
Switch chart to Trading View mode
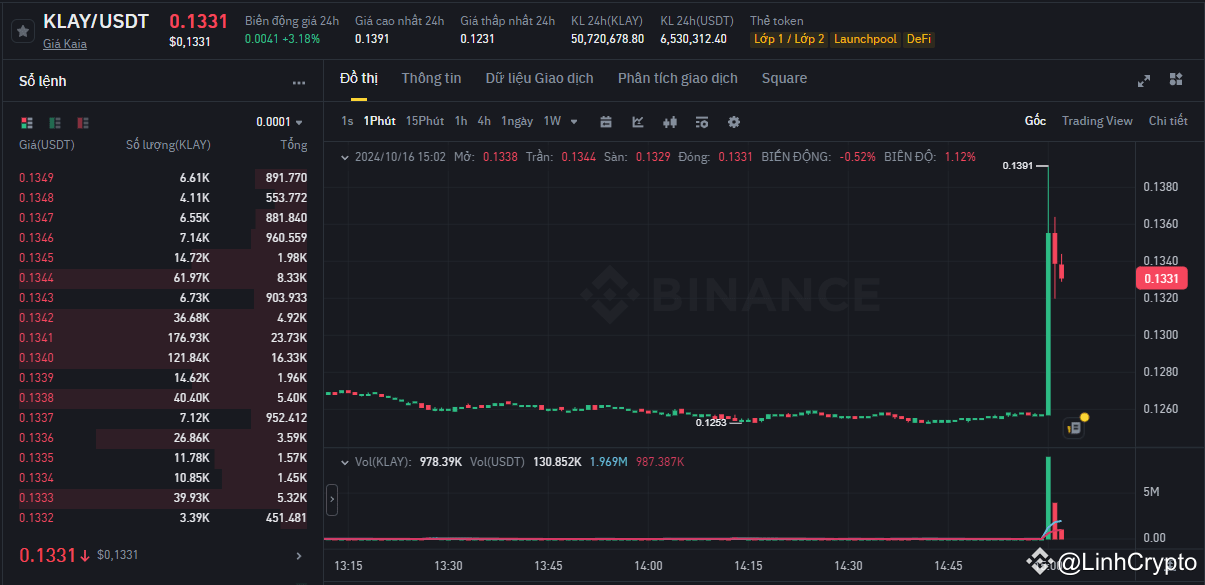coord(1097,120)
